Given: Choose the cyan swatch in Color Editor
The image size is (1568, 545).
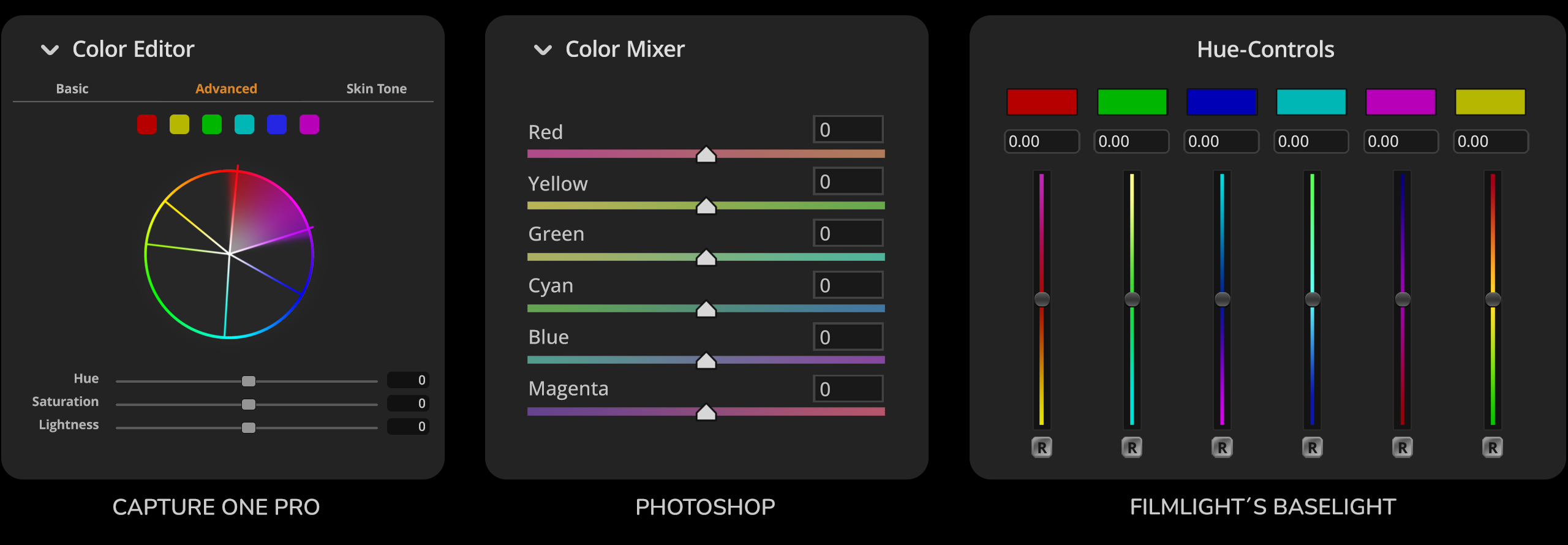Looking at the screenshot, I should click(x=244, y=124).
